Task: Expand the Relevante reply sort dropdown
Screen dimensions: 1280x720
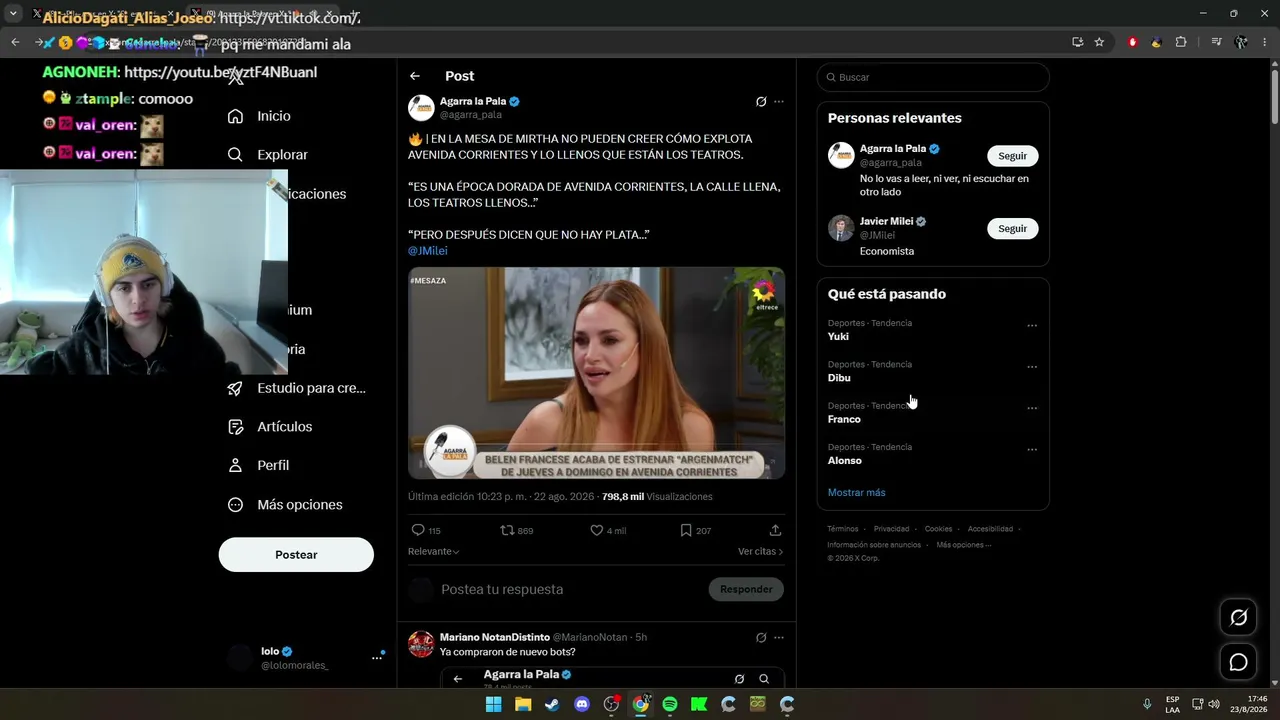Action: pos(433,552)
